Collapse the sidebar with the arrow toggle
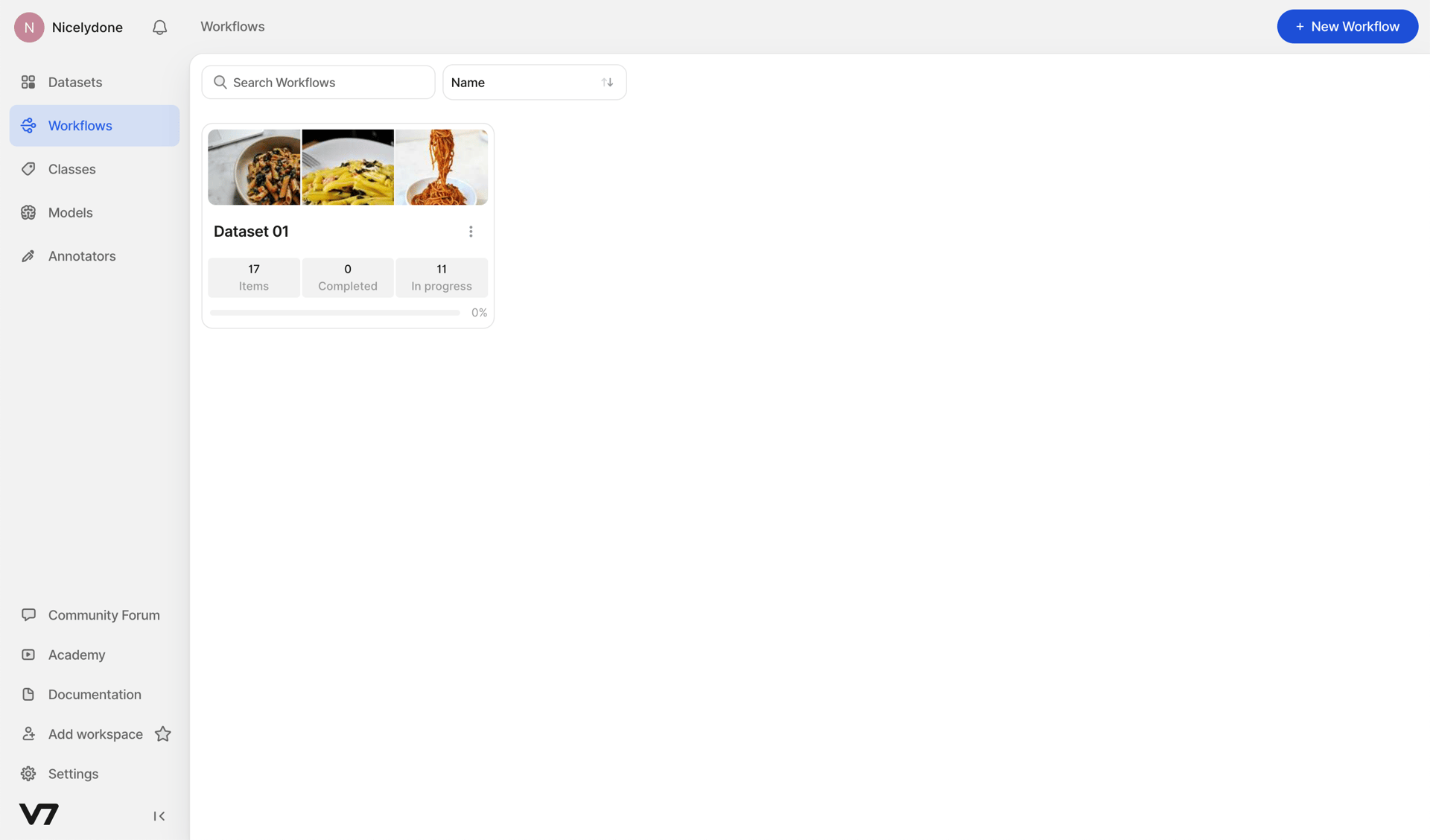1430x840 pixels. click(158, 815)
